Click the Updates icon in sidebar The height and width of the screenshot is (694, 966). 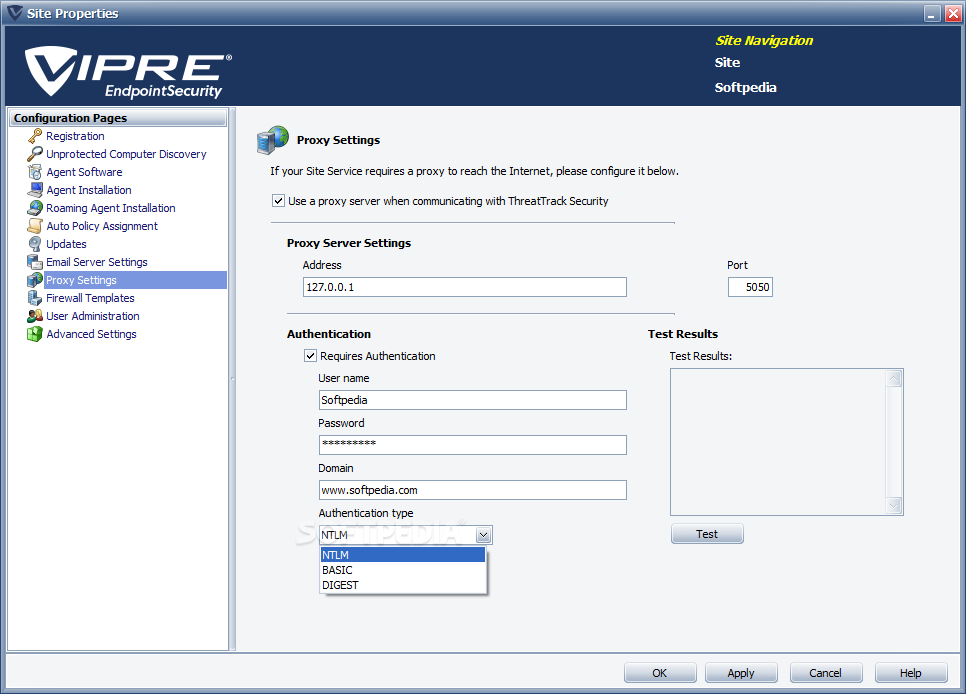coord(35,244)
